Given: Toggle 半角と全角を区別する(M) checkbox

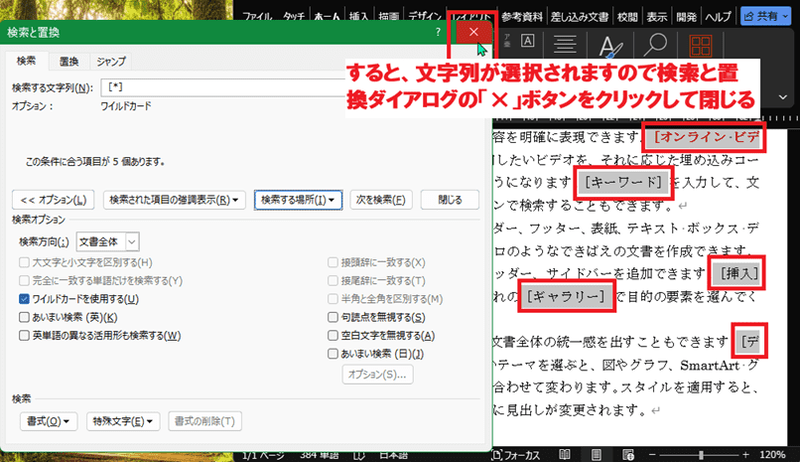Looking at the screenshot, I should (x=333, y=299).
